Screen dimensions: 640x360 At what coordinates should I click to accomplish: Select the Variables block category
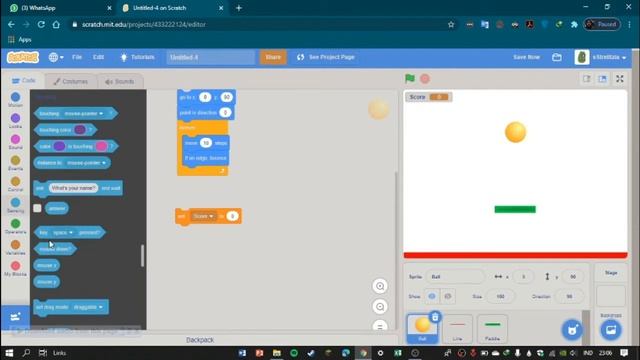[16, 248]
